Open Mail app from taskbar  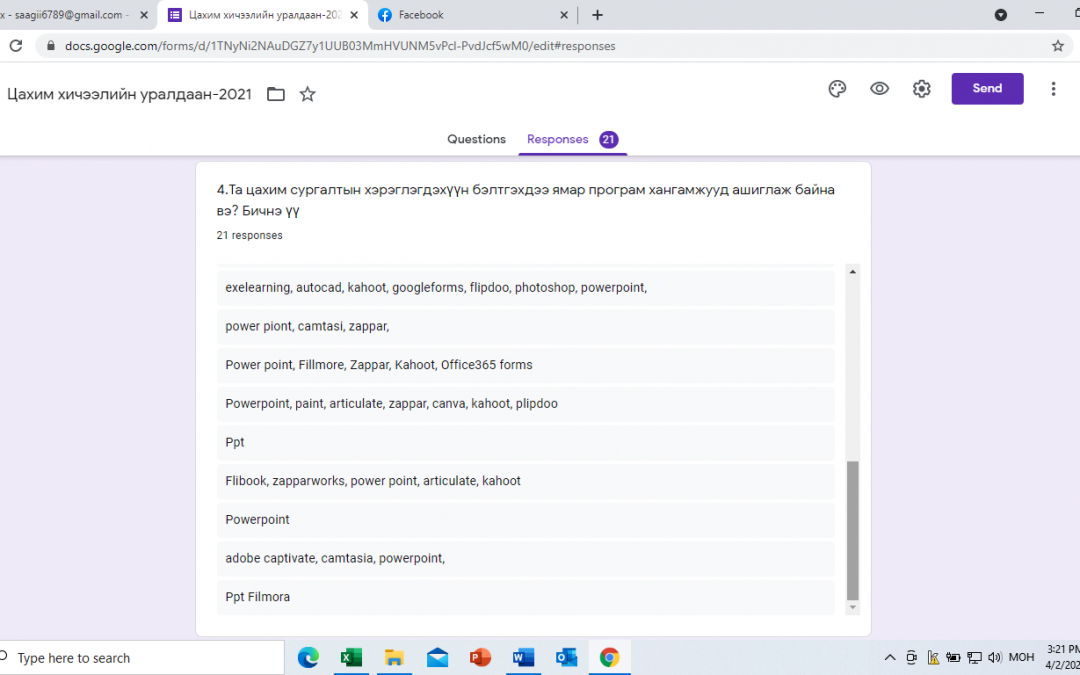(437, 658)
